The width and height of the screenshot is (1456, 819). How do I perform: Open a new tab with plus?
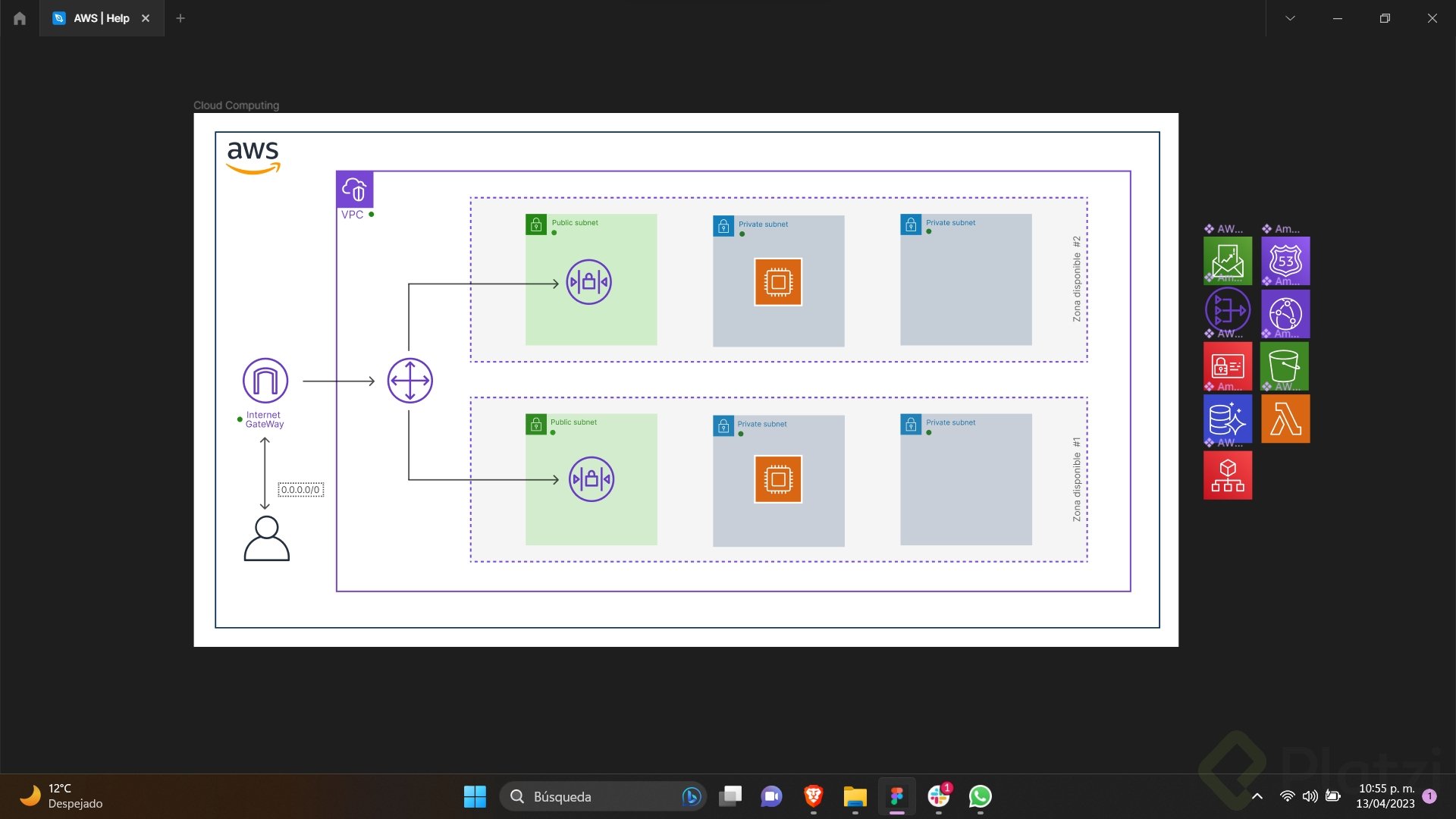click(180, 18)
